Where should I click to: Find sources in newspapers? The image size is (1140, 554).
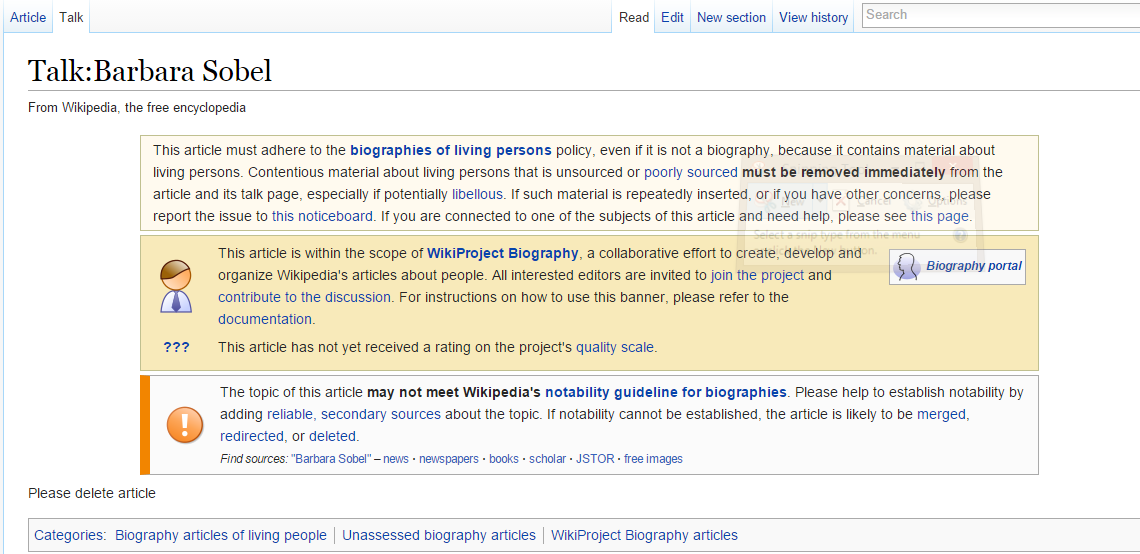[x=449, y=459]
